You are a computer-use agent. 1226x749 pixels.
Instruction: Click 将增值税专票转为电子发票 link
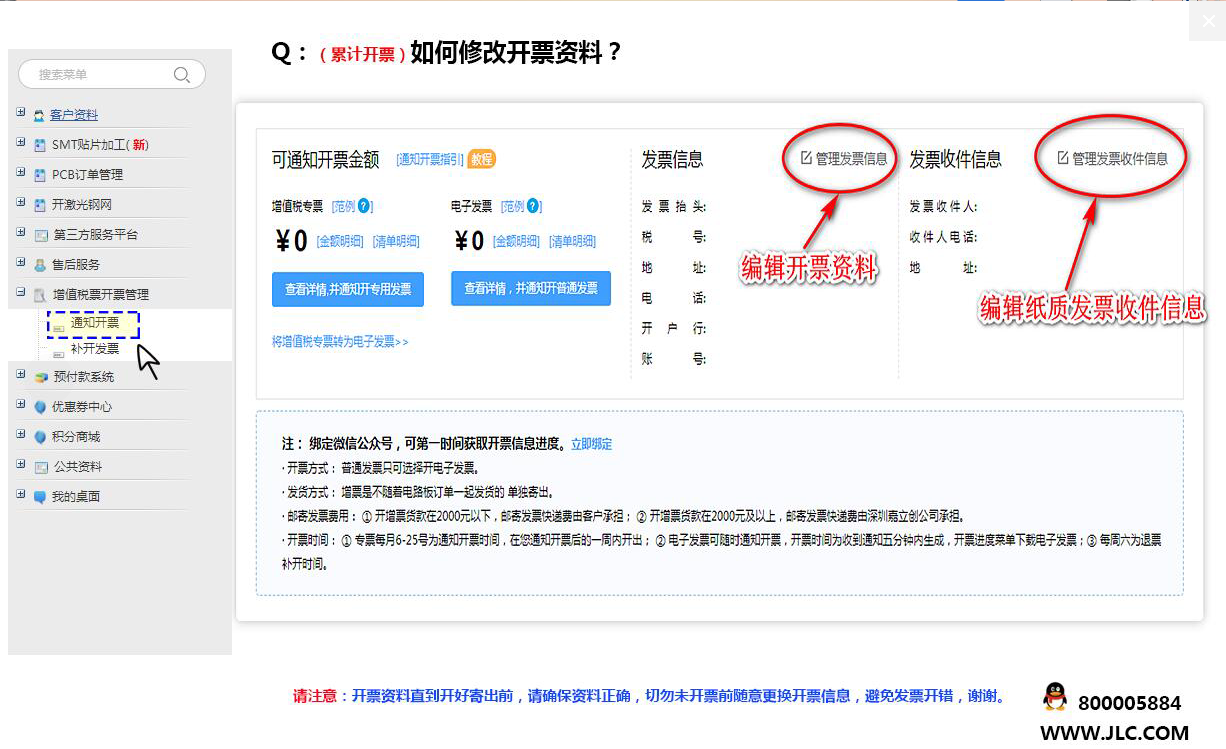pos(340,342)
